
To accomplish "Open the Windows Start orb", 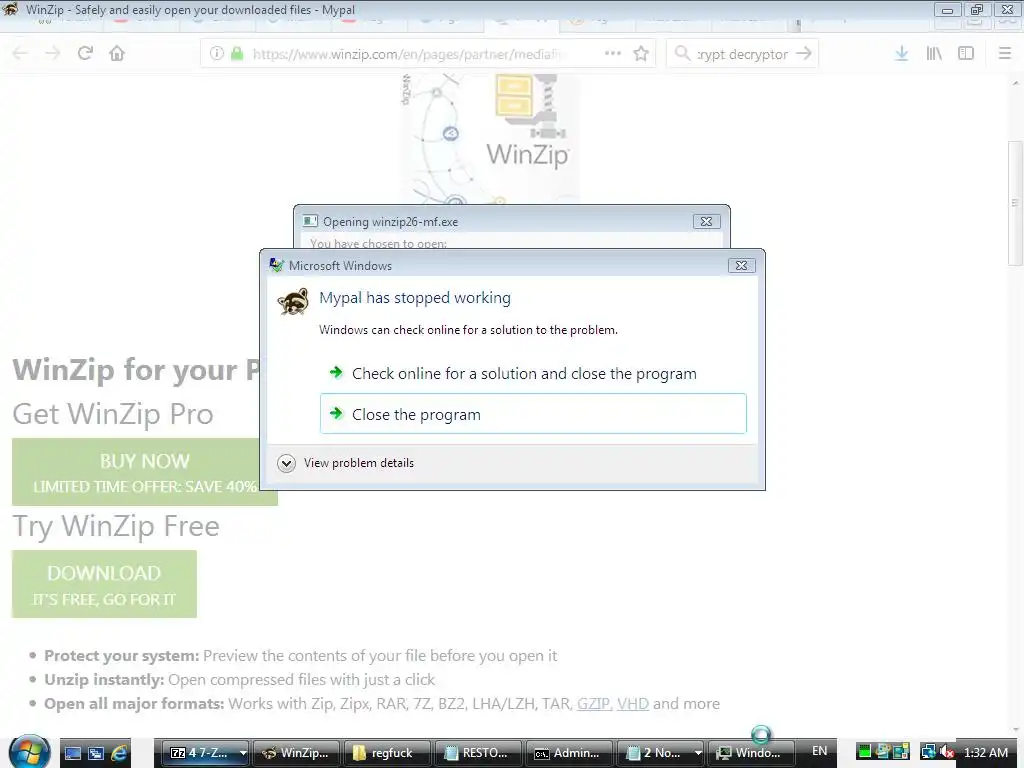I will [x=27, y=752].
